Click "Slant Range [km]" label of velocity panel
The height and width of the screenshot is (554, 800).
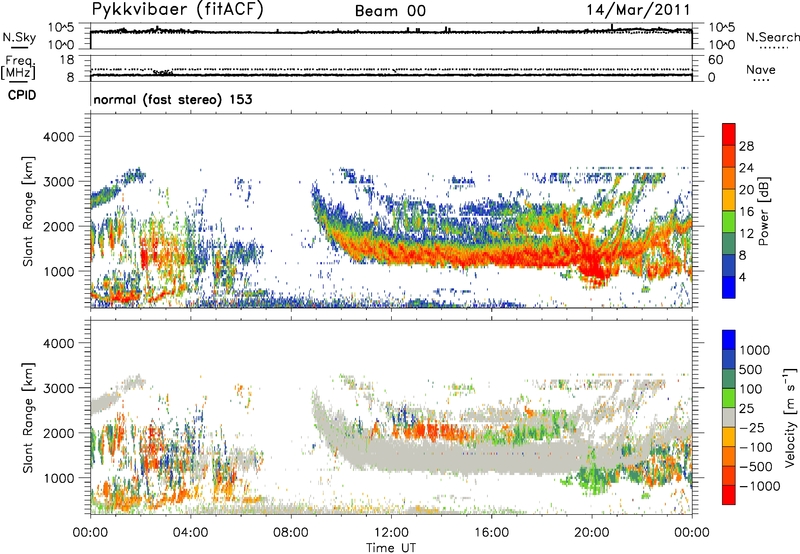tap(28, 418)
